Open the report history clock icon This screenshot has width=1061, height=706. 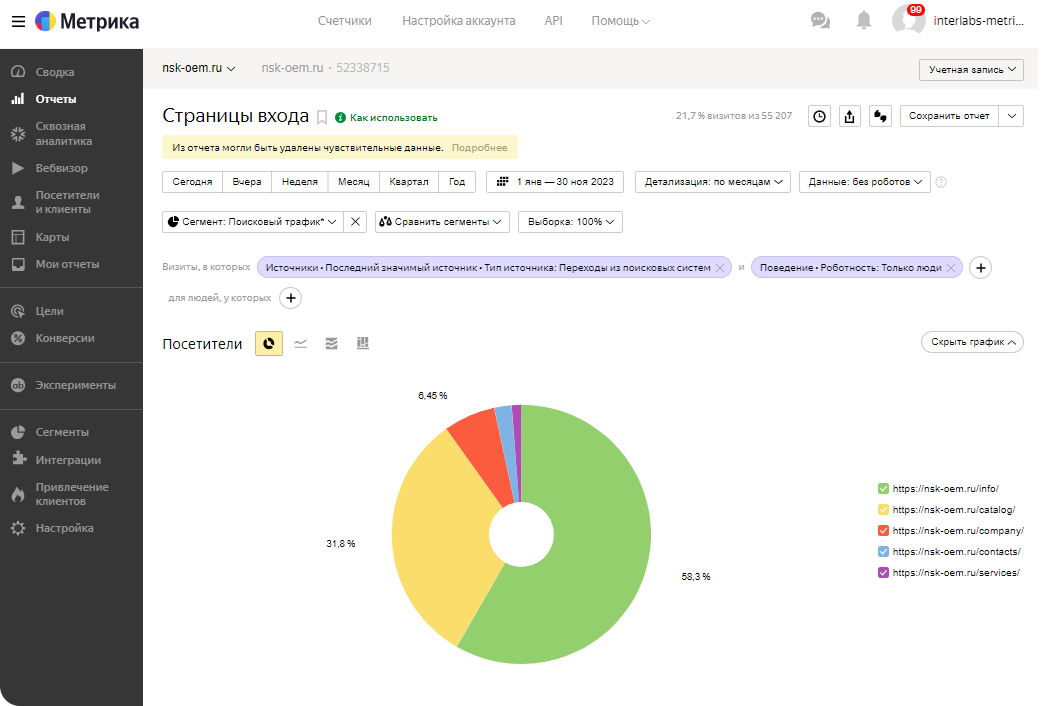pos(819,116)
